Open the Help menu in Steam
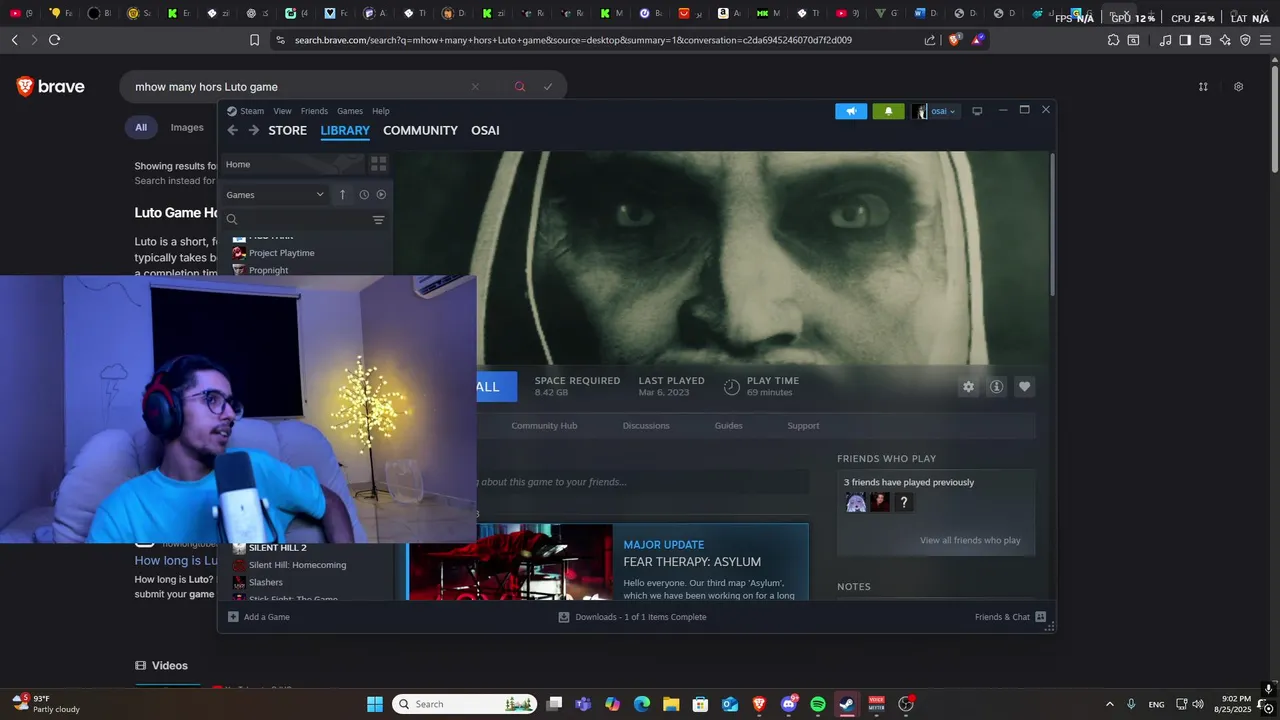This screenshot has width=1280, height=720. pos(381,111)
